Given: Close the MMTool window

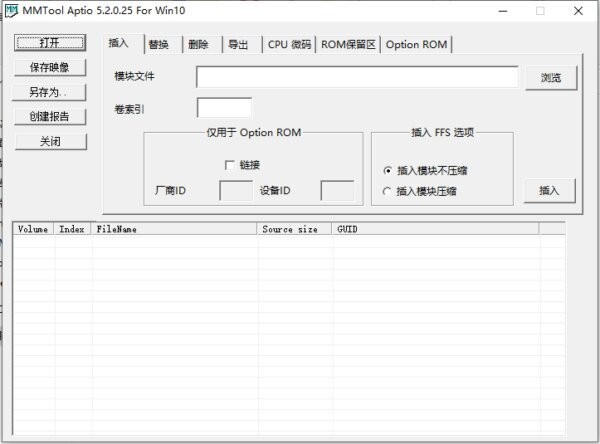Looking at the screenshot, I should tap(578, 11).
